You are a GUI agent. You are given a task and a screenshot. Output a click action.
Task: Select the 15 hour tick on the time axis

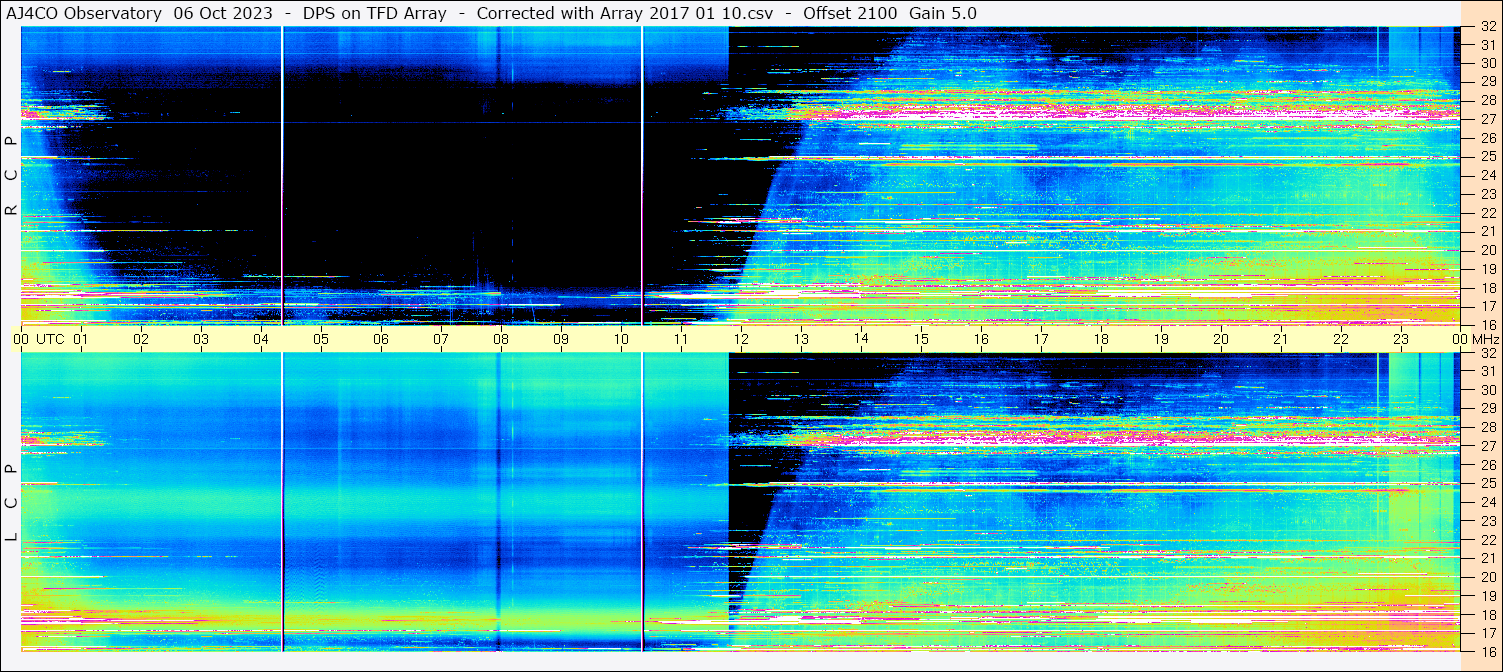tap(921, 339)
